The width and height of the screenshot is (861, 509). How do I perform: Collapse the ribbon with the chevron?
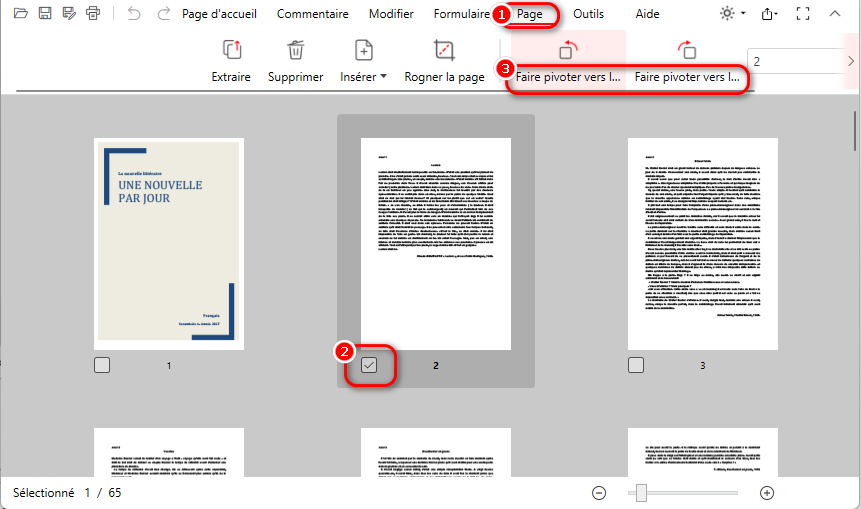click(835, 13)
